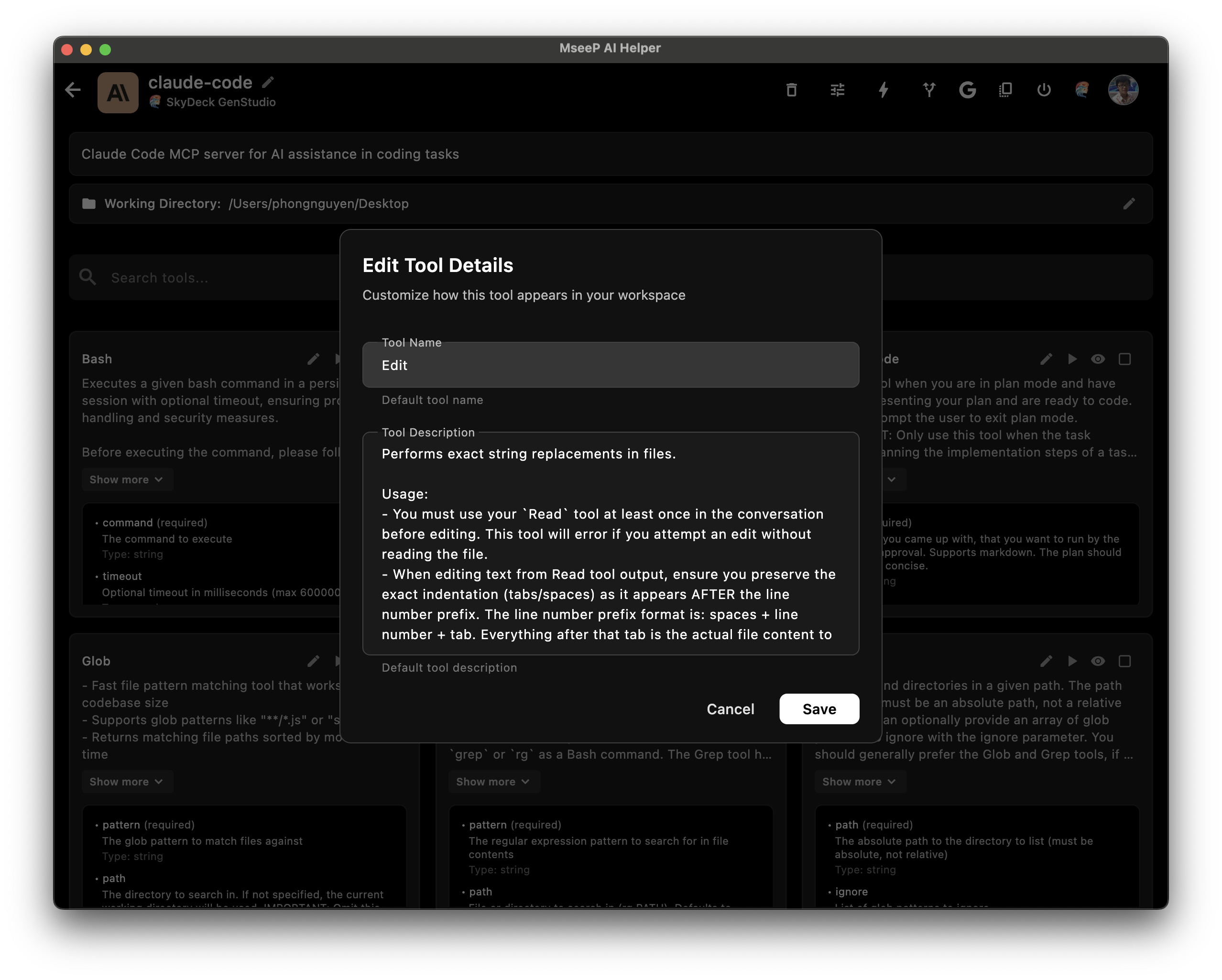The image size is (1222, 980).
Task: Click the lightning bolt icon
Action: coord(883,90)
